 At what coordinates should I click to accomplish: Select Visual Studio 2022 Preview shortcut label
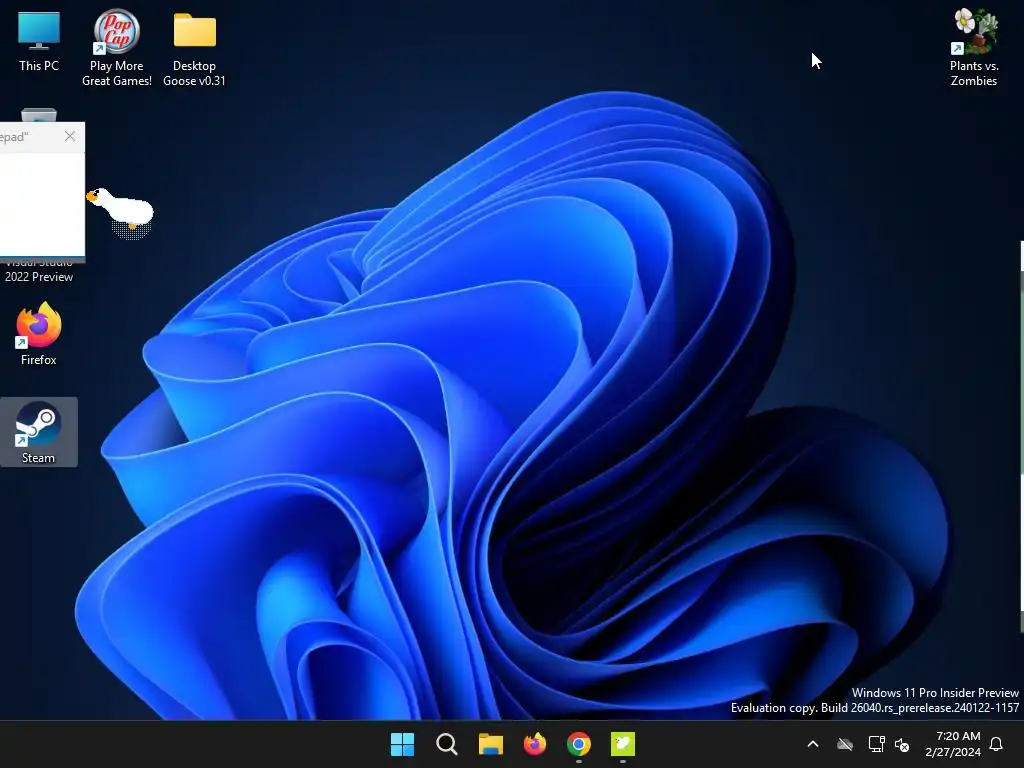click(x=39, y=270)
